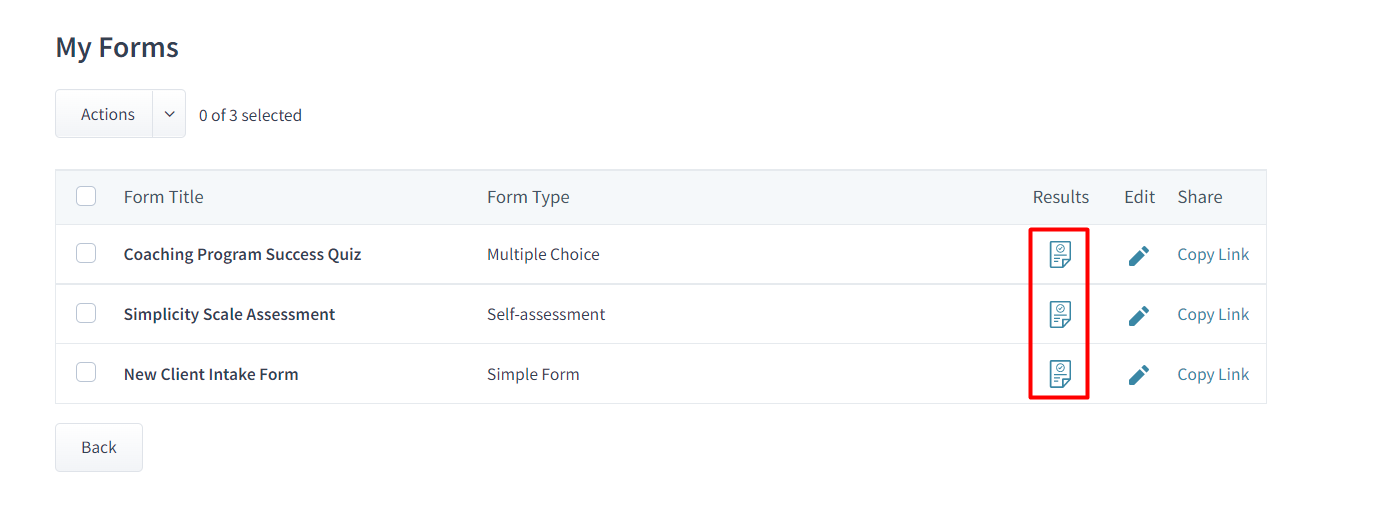Open results for Simplicity Scale Assessment
The image size is (1379, 511).
[x=1060, y=315]
